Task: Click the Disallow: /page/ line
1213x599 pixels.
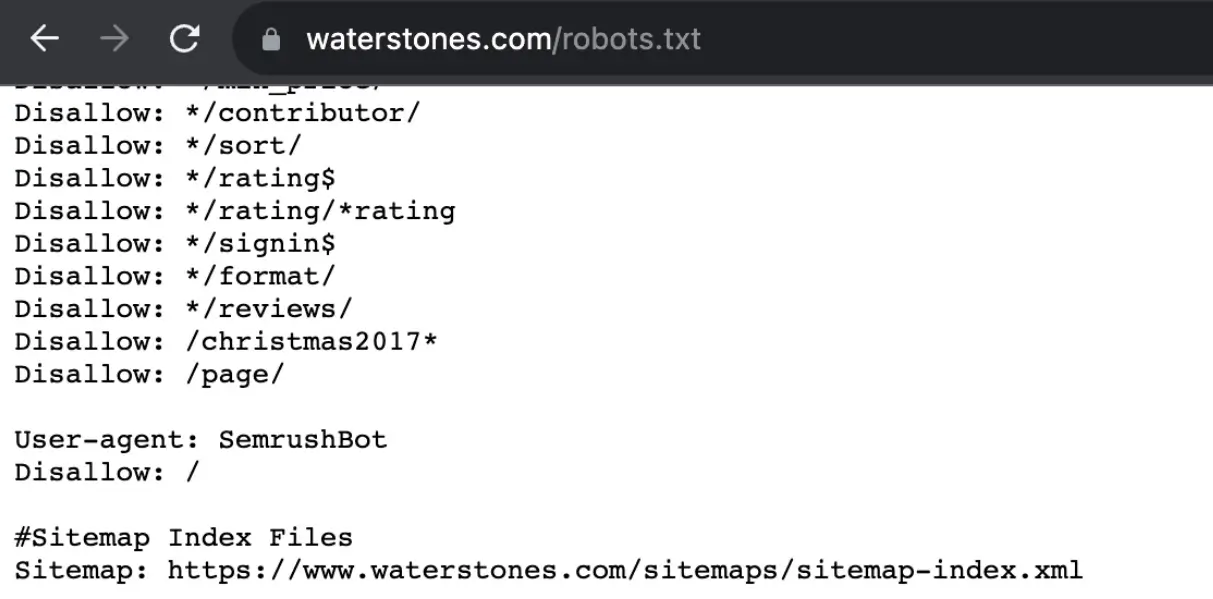Action: [148, 373]
